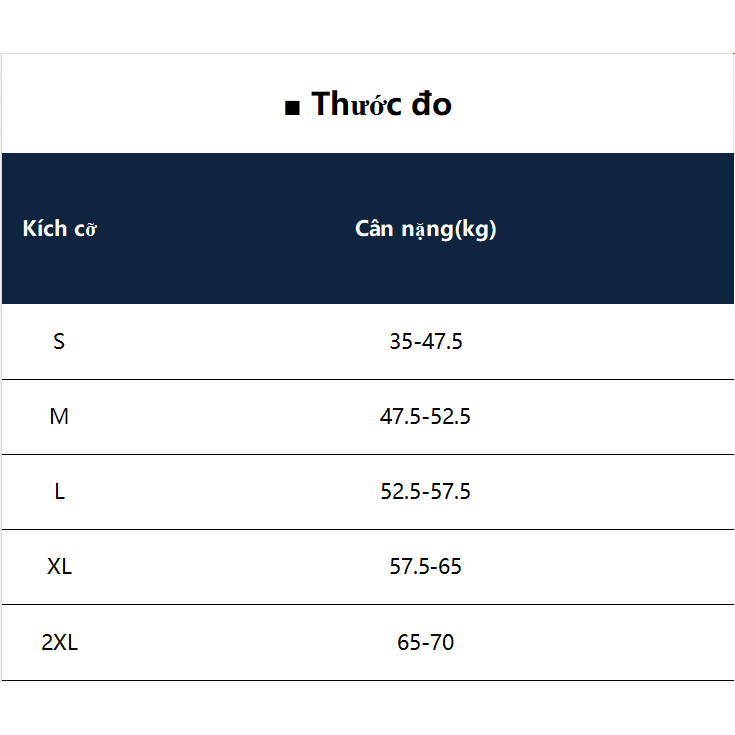Select size XL in the table

(59, 567)
